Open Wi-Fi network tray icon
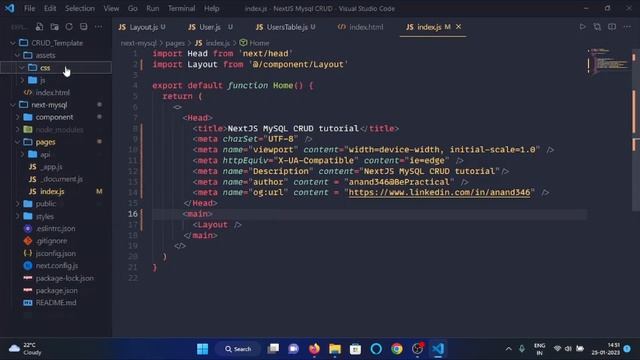 557,349
